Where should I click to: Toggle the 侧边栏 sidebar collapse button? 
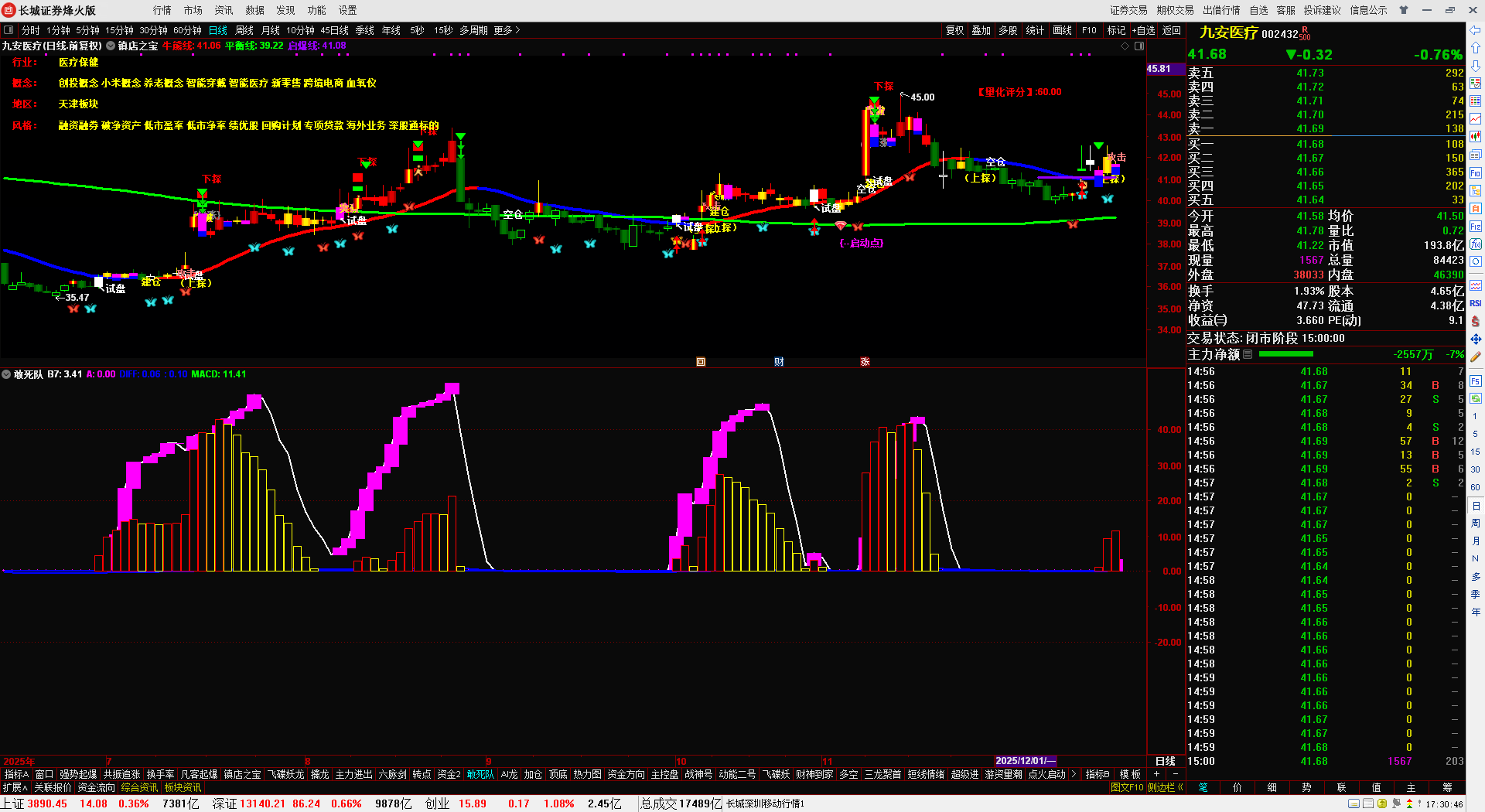(1166, 787)
